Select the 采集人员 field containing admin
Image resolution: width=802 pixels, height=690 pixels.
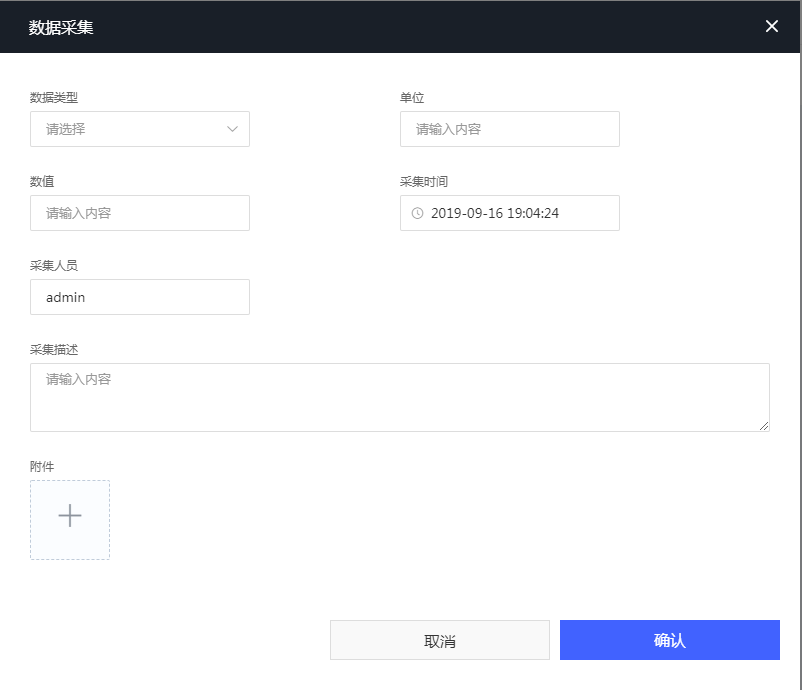(x=140, y=297)
